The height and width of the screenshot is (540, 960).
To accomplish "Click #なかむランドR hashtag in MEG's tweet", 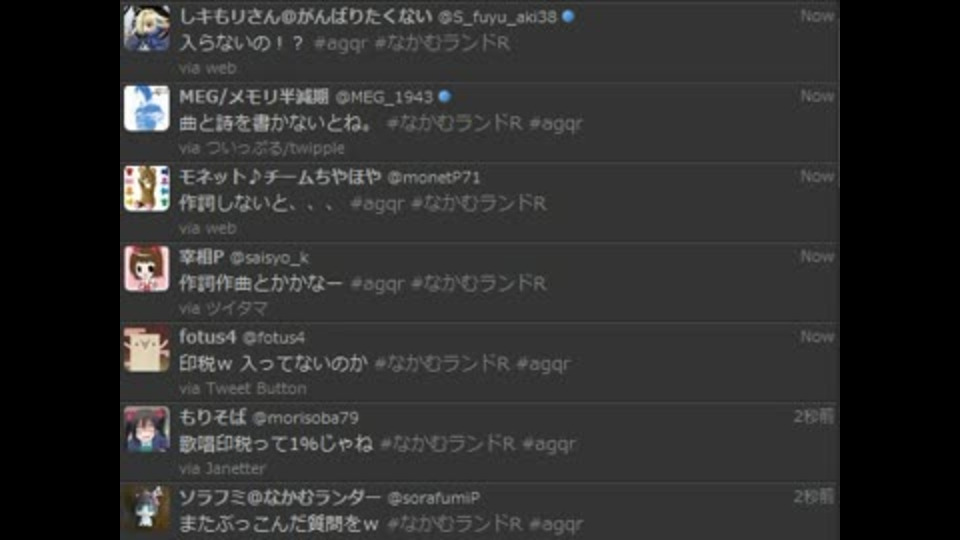I will (454, 123).
